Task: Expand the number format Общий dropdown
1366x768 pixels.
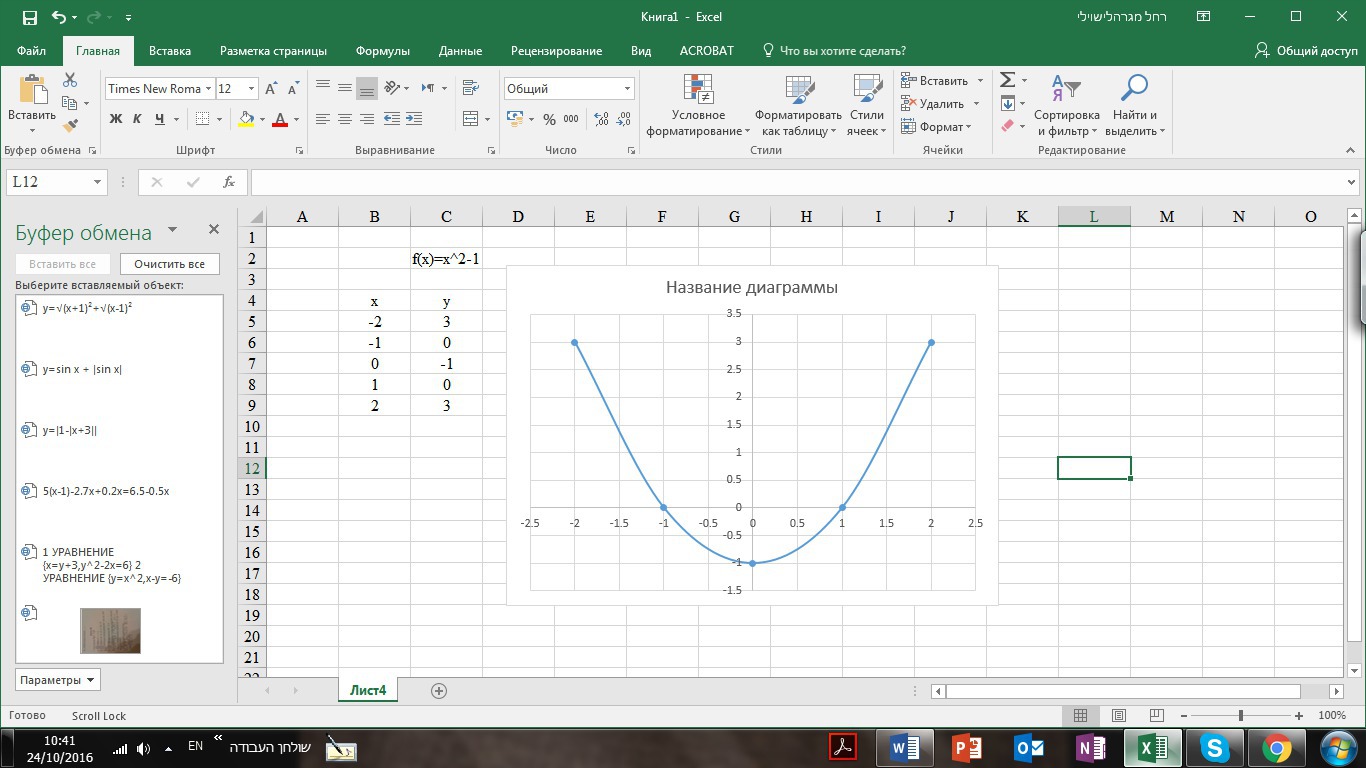Action: pos(627,89)
